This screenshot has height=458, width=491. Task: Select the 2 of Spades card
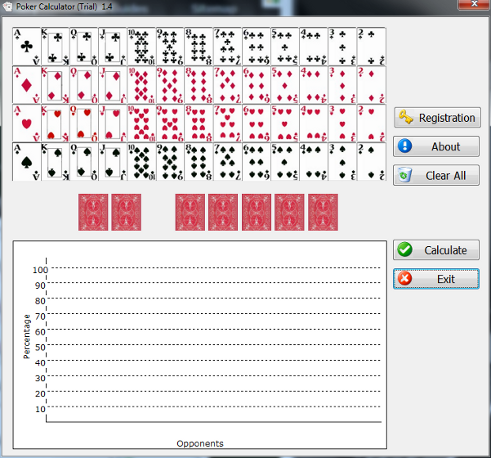[372, 162]
